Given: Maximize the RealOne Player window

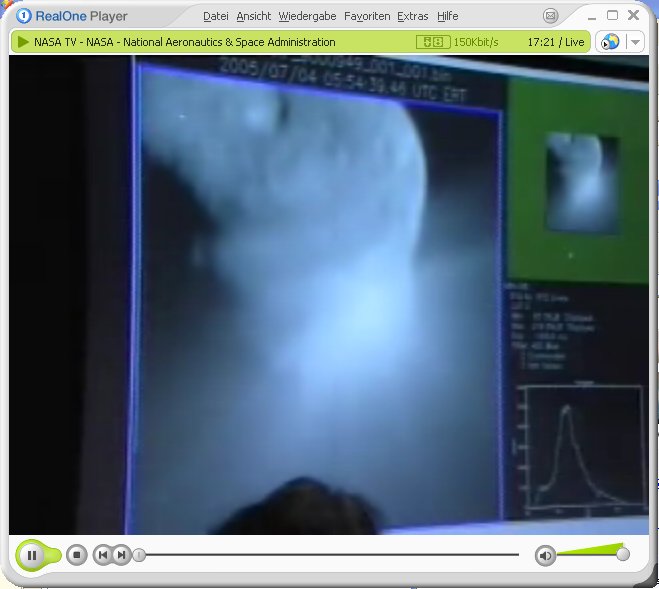Looking at the screenshot, I should pos(612,16).
